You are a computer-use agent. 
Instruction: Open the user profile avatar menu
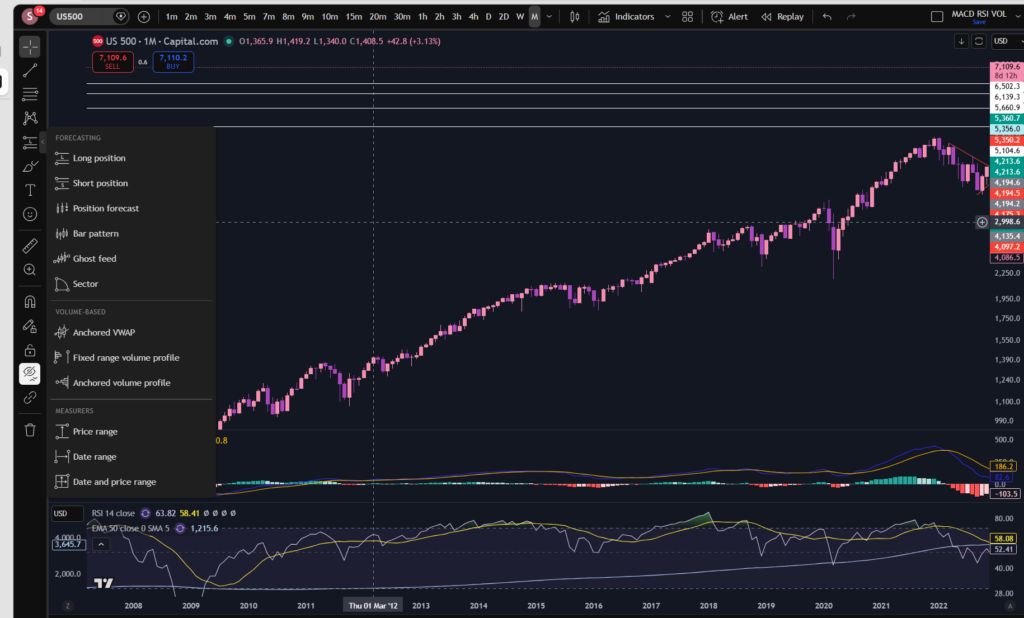tap(30, 16)
